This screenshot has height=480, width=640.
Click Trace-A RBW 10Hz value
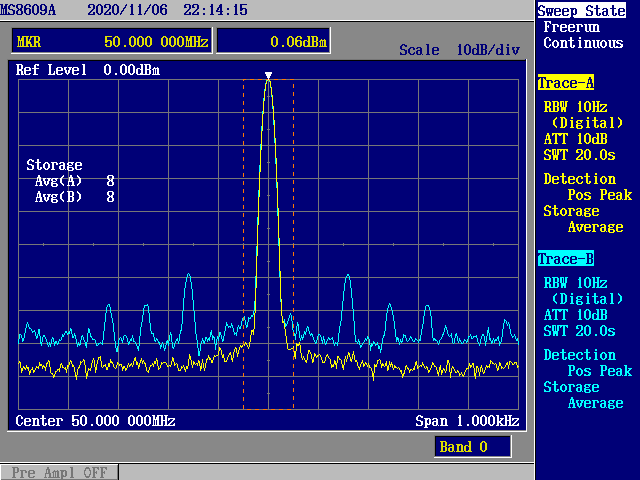point(576,107)
